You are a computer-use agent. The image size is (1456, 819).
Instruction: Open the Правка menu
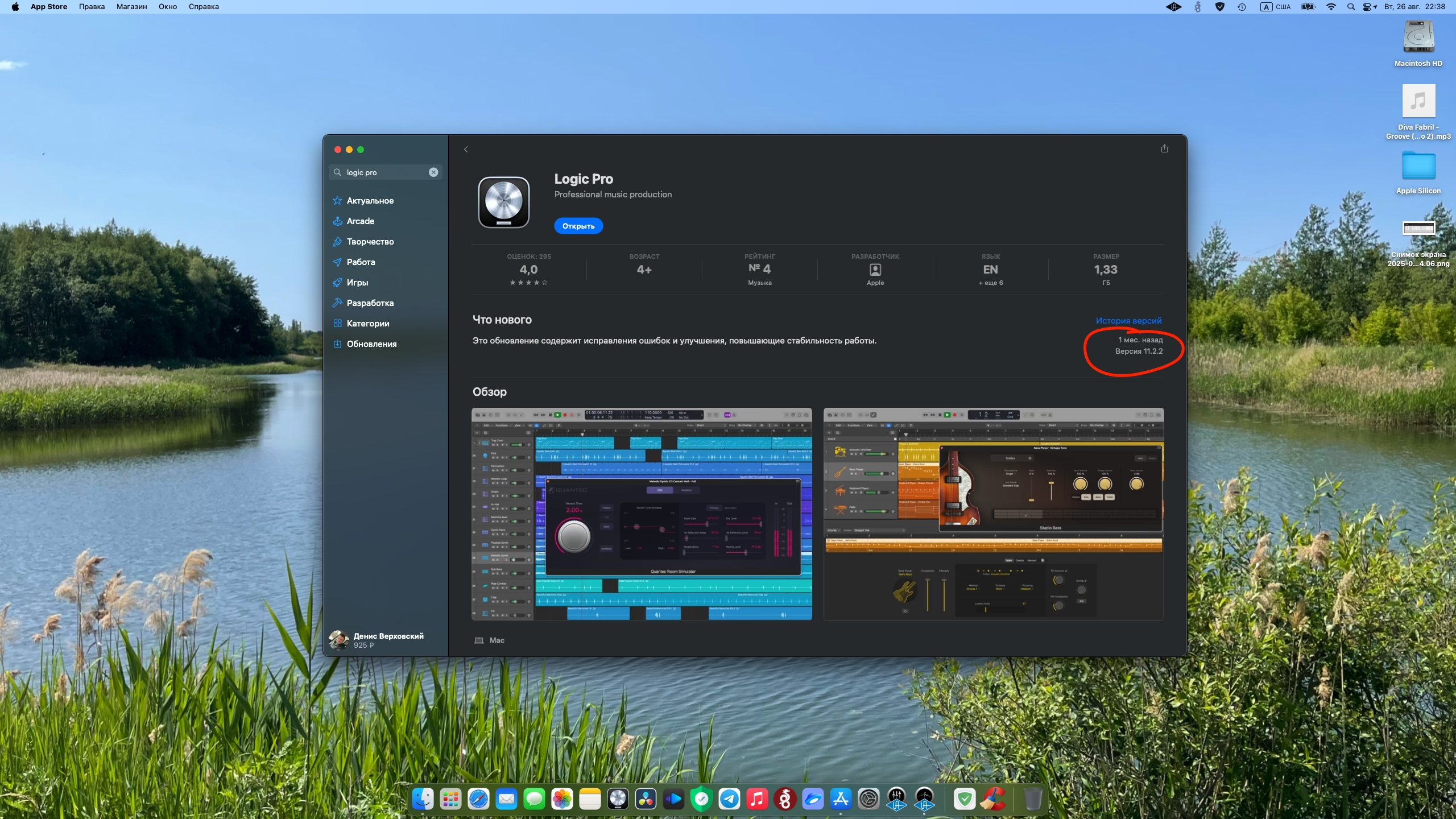92,7
